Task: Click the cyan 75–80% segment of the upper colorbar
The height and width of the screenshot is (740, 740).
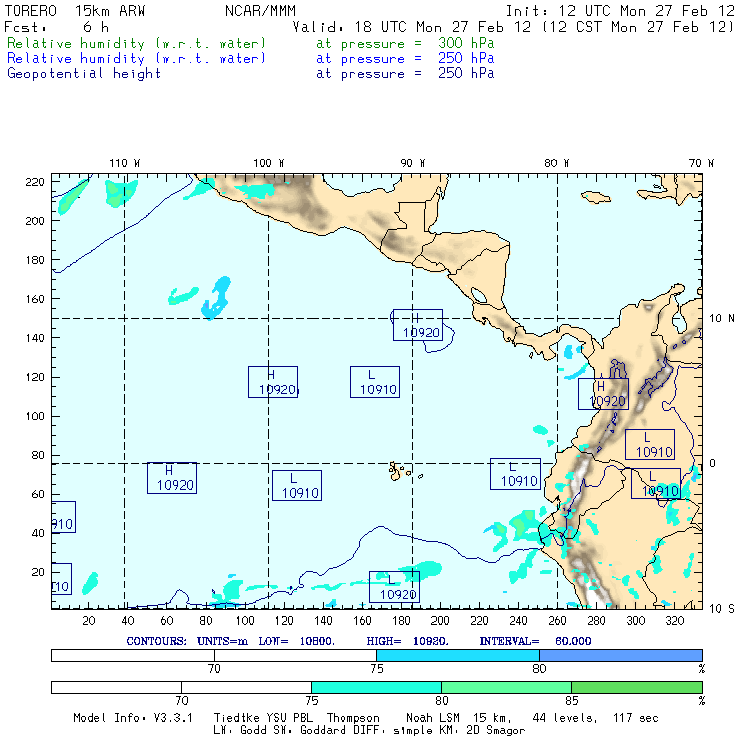Action: pyautogui.click(x=458, y=655)
